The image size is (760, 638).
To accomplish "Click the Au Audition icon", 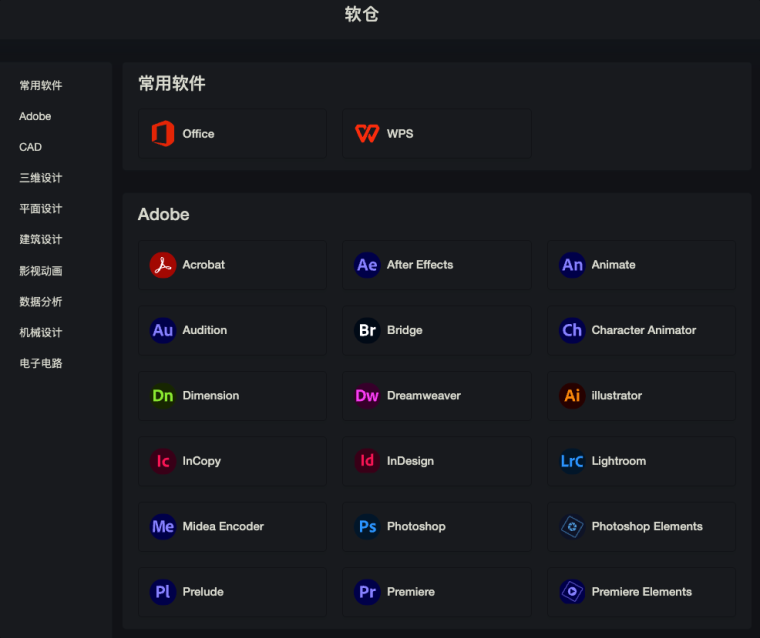I will pyautogui.click(x=163, y=330).
